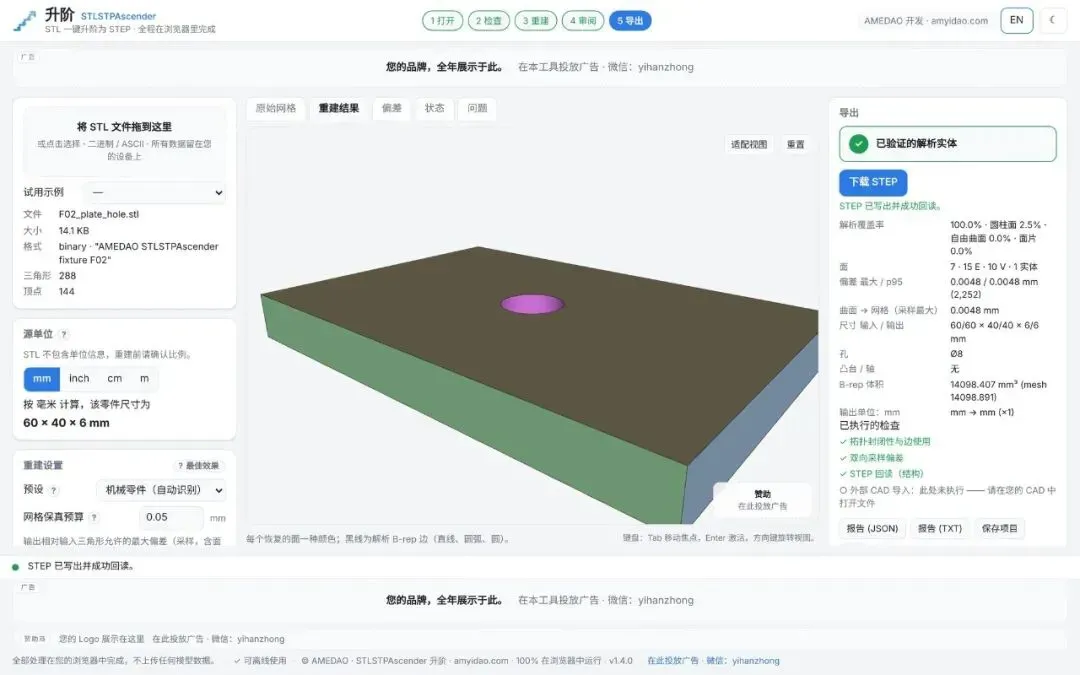Switch to rebuild result tab

[339, 108]
